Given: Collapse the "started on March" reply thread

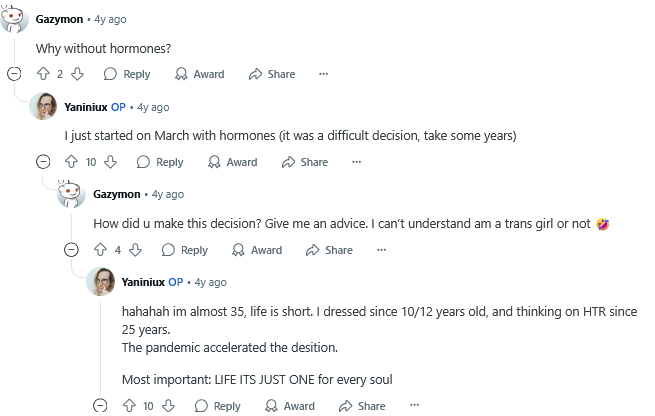Looking at the screenshot, I should click(x=43, y=162).
